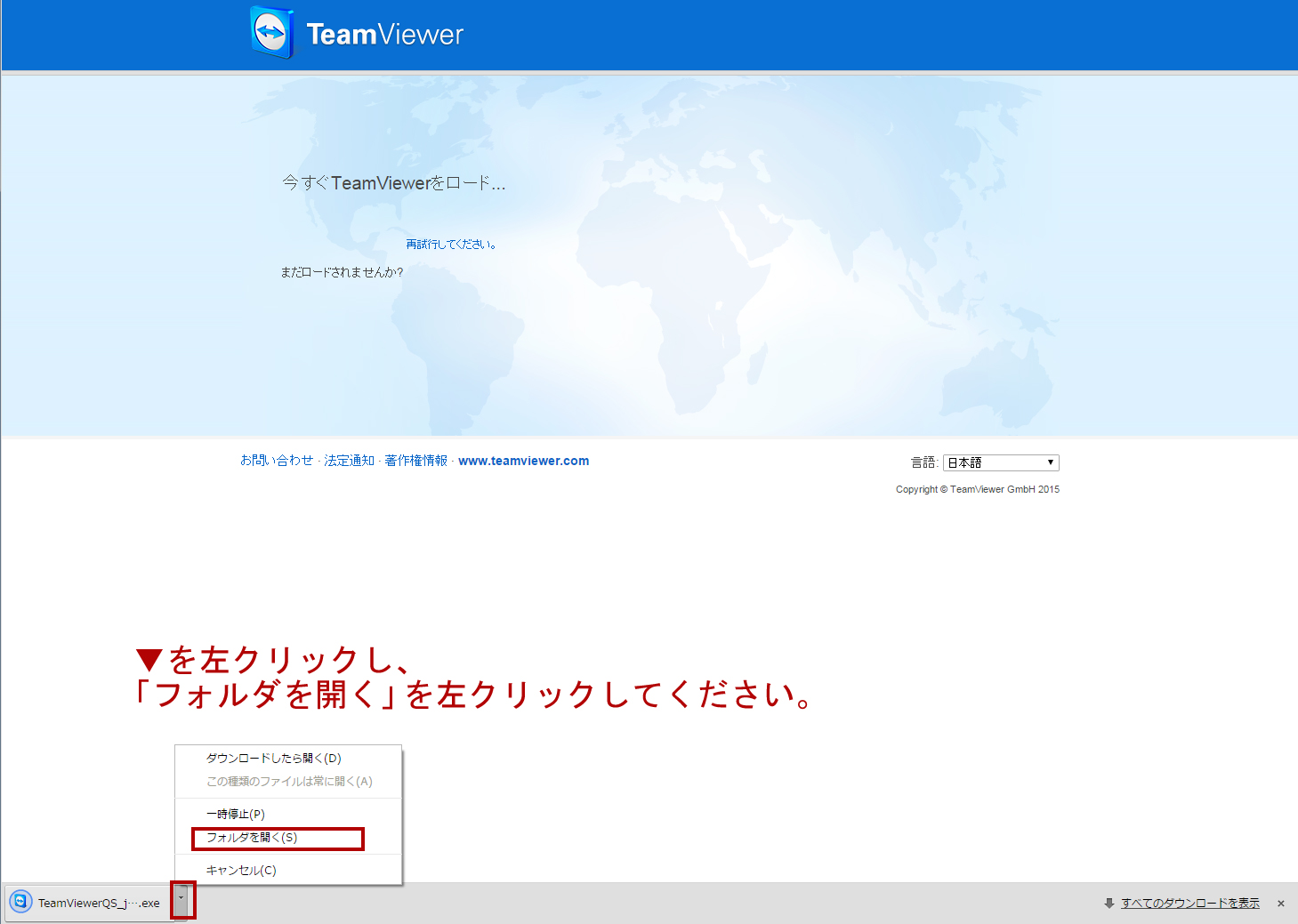
Task: Click the TeamViewer logo icon in header
Action: (271, 33)
